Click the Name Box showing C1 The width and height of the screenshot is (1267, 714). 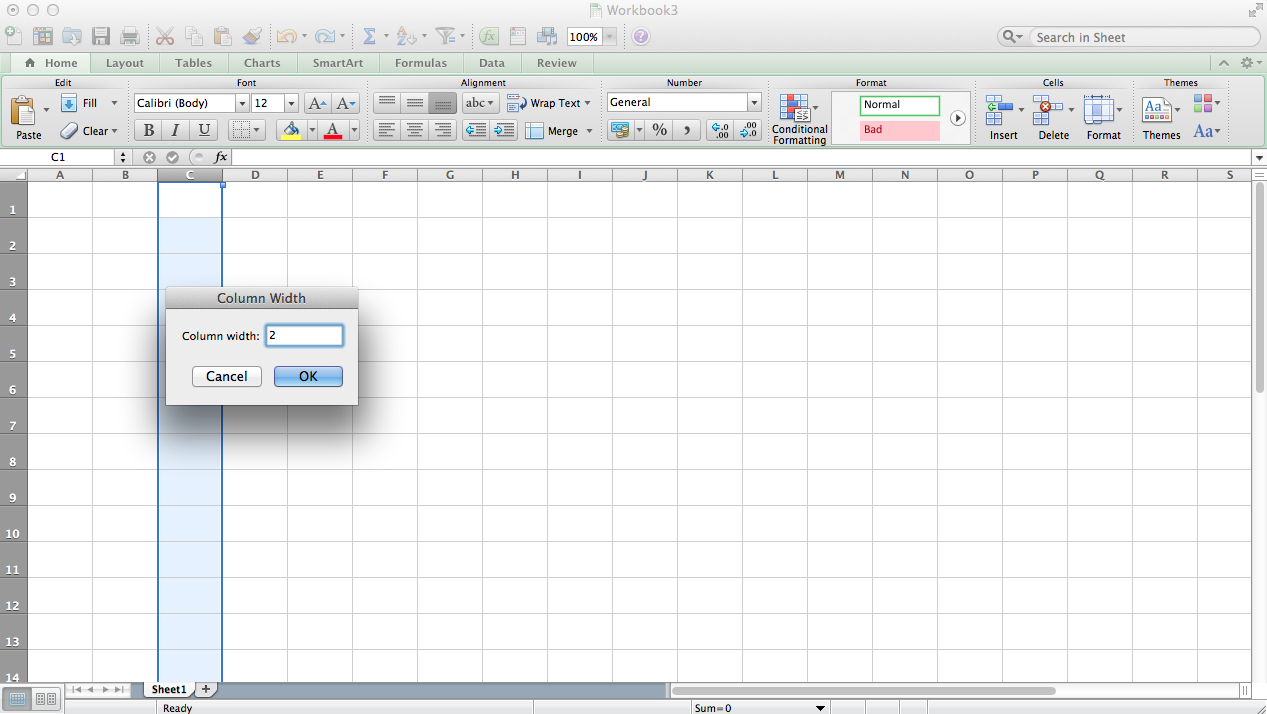58,157
